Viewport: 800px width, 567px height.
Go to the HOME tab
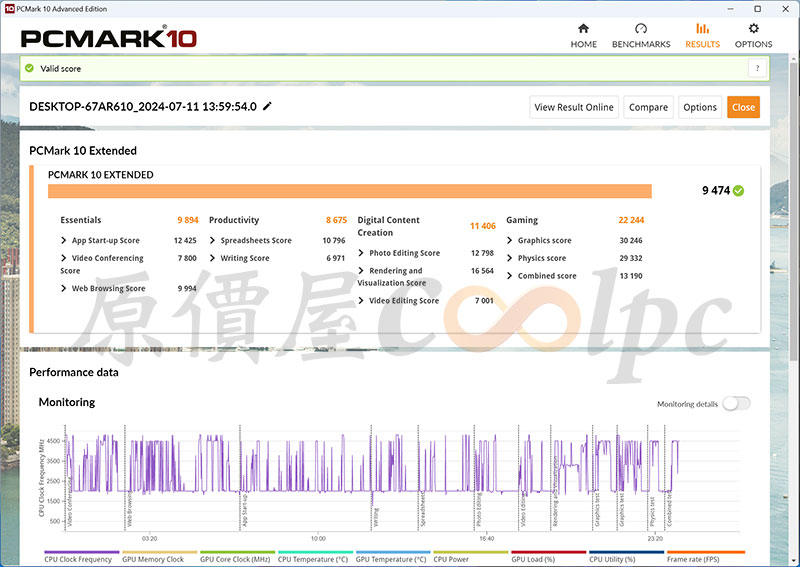[583, 36]
